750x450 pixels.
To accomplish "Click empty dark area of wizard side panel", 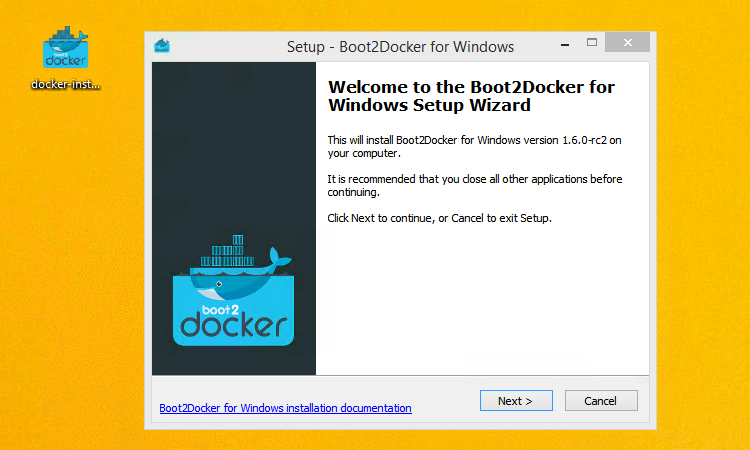I will click(233, 143).
